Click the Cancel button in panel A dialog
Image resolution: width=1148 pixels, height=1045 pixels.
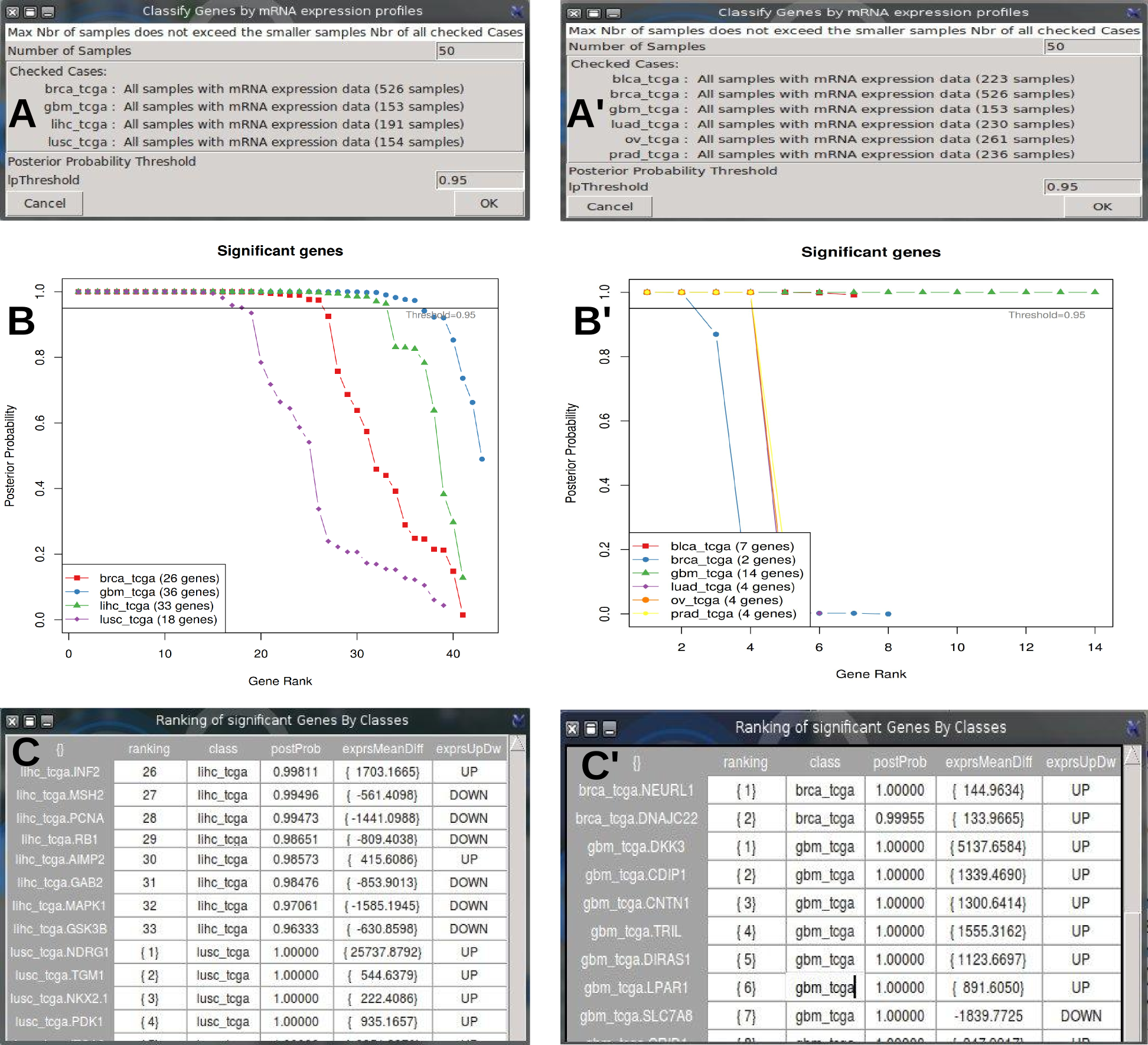pos(44,203)
